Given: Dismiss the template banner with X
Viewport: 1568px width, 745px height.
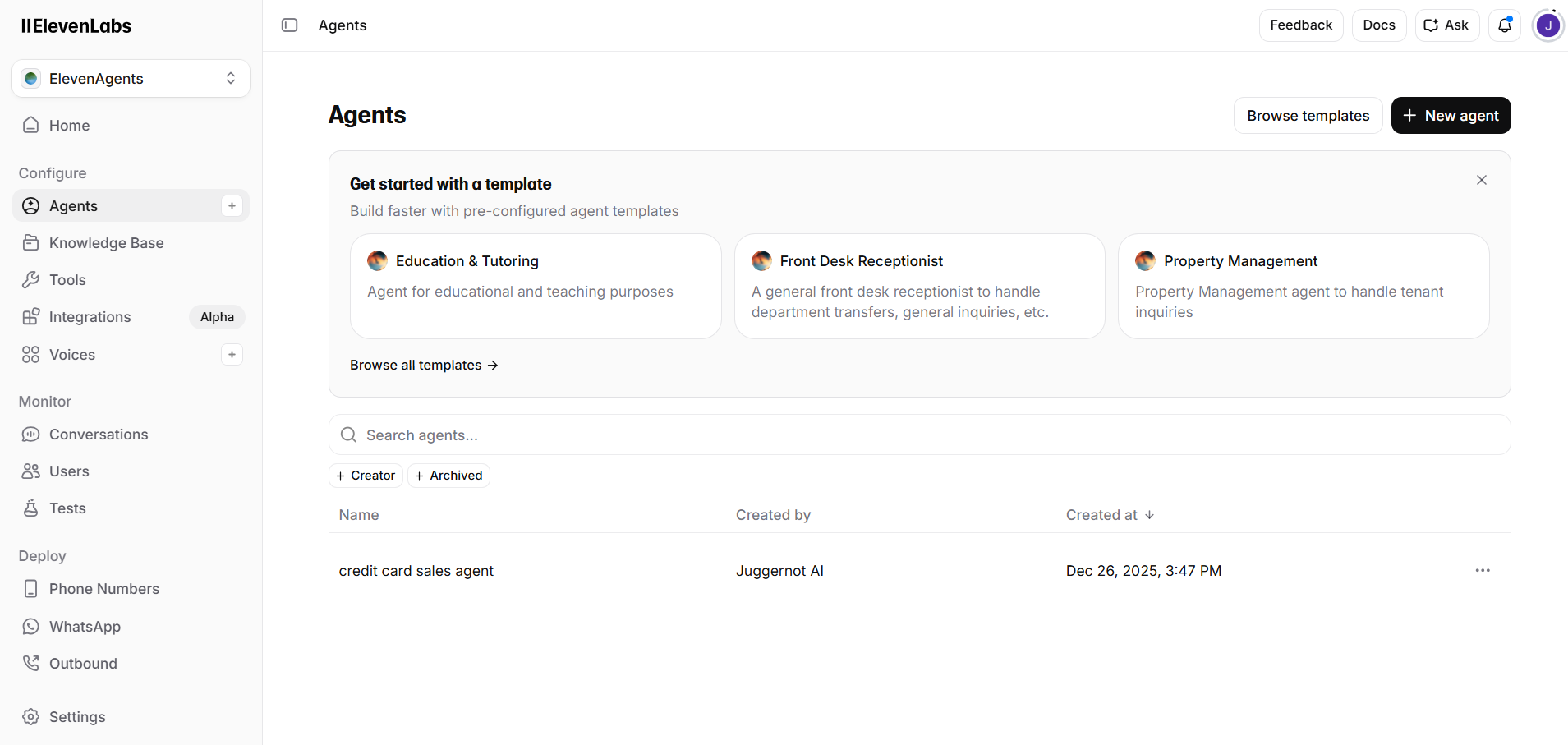Looking at the screenshot, I should click(x=1481, y=180).
